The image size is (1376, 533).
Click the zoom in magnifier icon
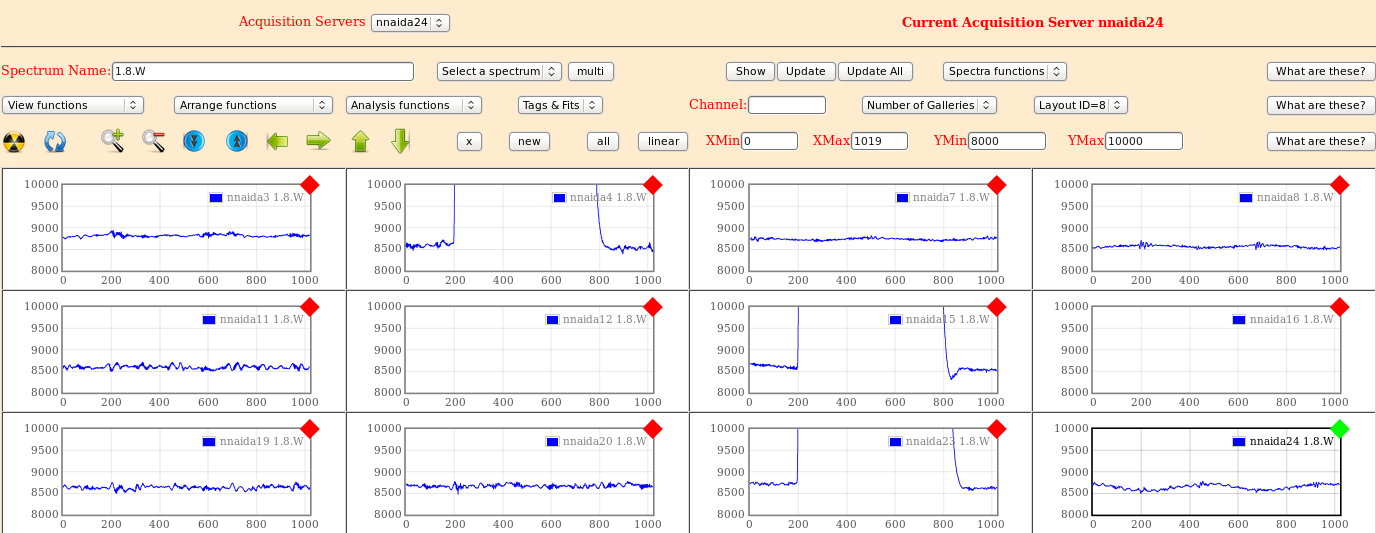coord(113,141)
